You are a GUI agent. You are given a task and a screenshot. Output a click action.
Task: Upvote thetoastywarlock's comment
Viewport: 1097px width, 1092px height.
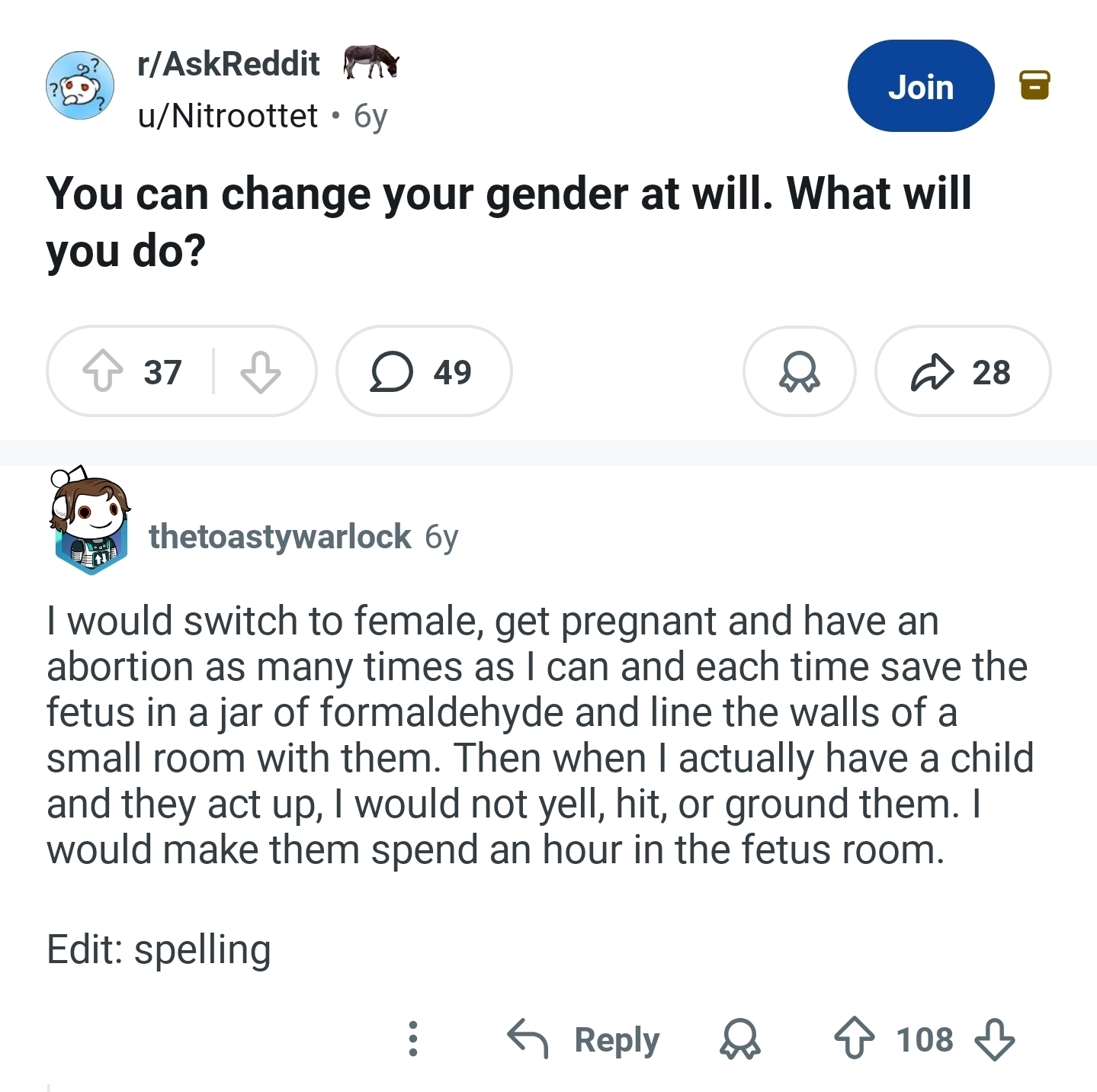coord(854,1039)
